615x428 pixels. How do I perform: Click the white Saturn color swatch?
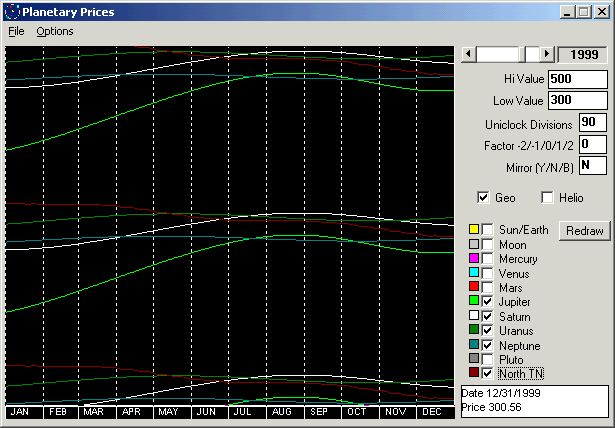coord(474,315)
